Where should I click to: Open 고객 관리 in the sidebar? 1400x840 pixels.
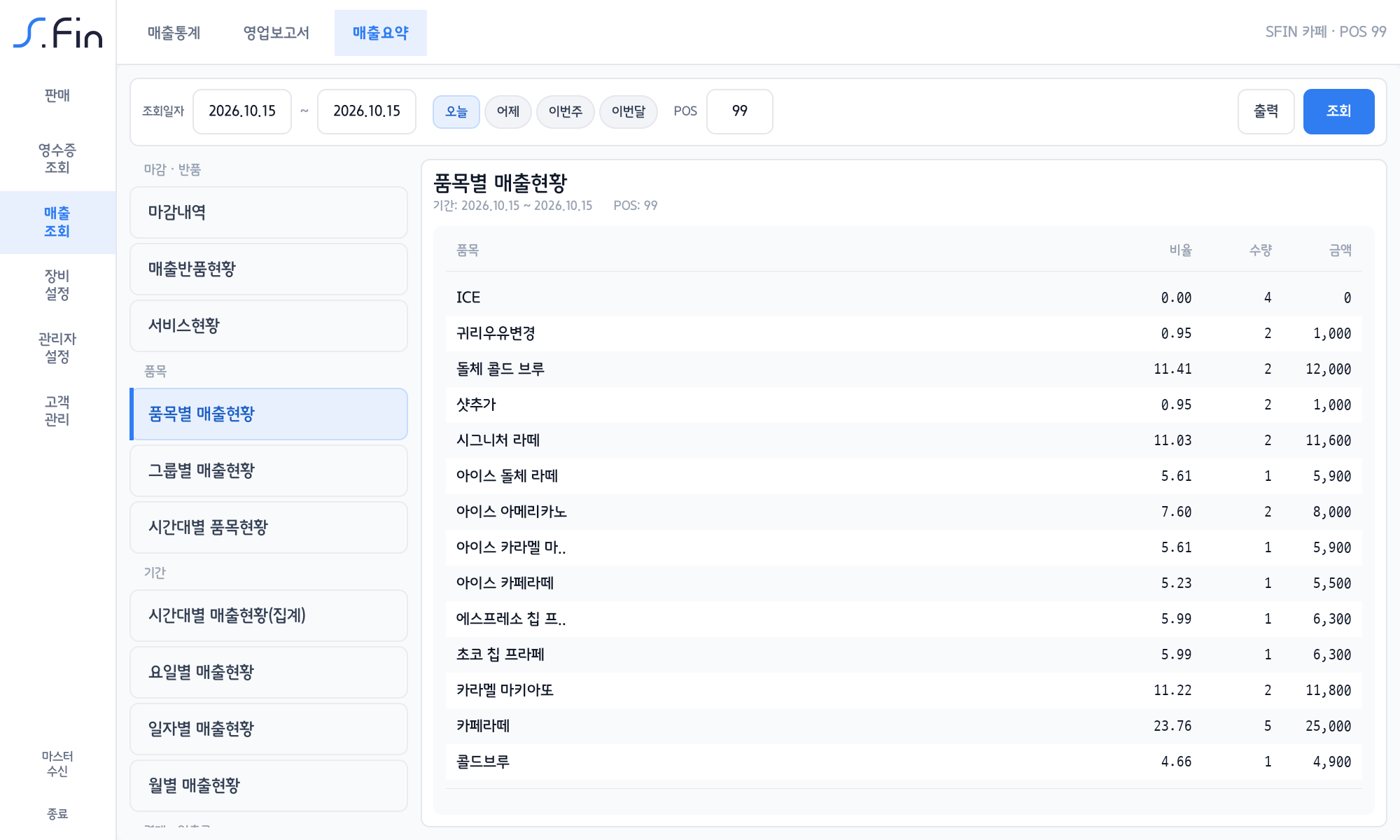57,411
